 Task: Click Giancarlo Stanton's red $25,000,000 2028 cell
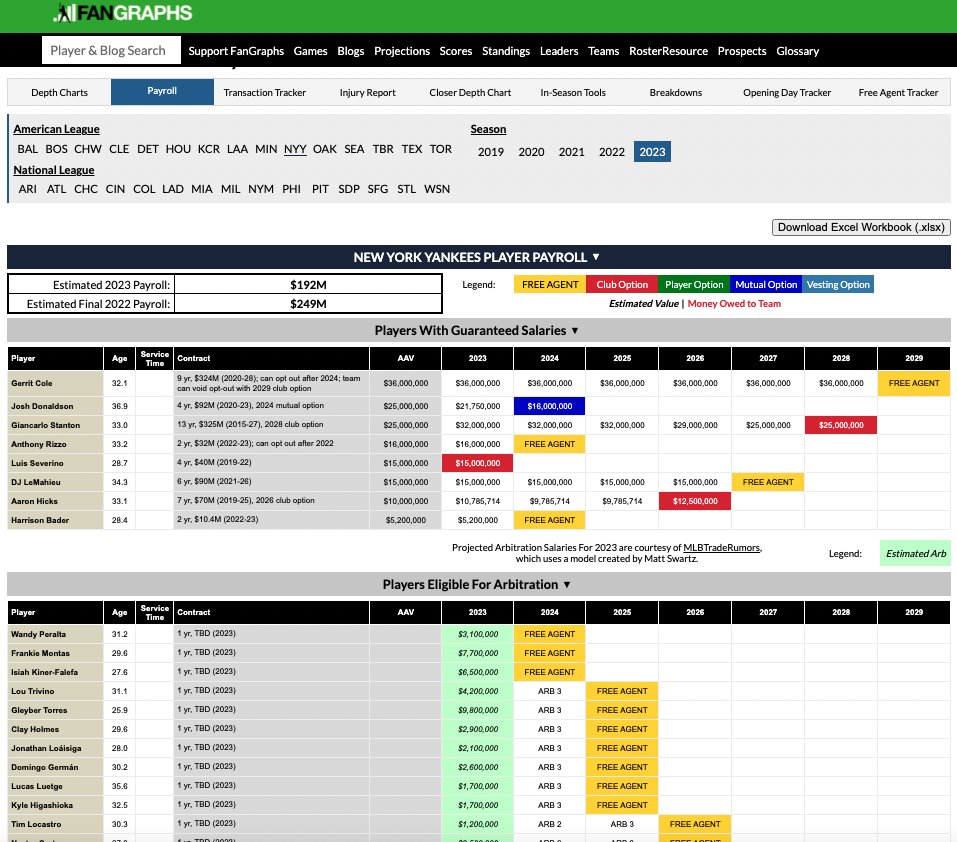coord(841,425)
